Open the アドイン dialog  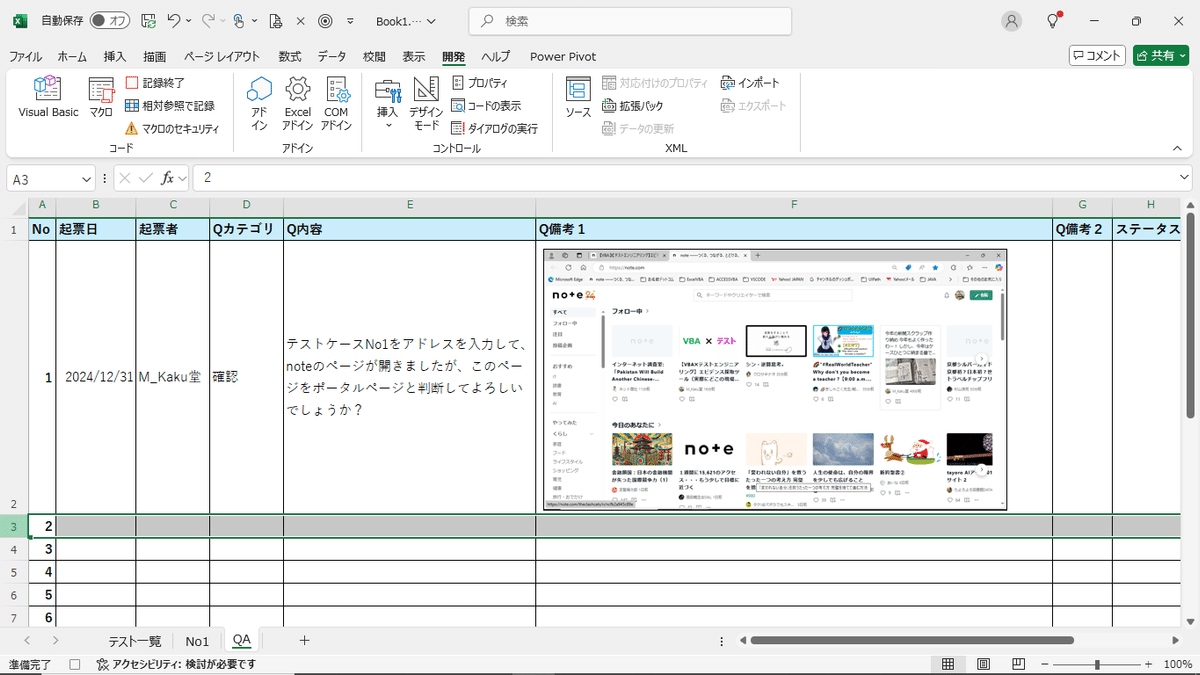pos(259,104)
